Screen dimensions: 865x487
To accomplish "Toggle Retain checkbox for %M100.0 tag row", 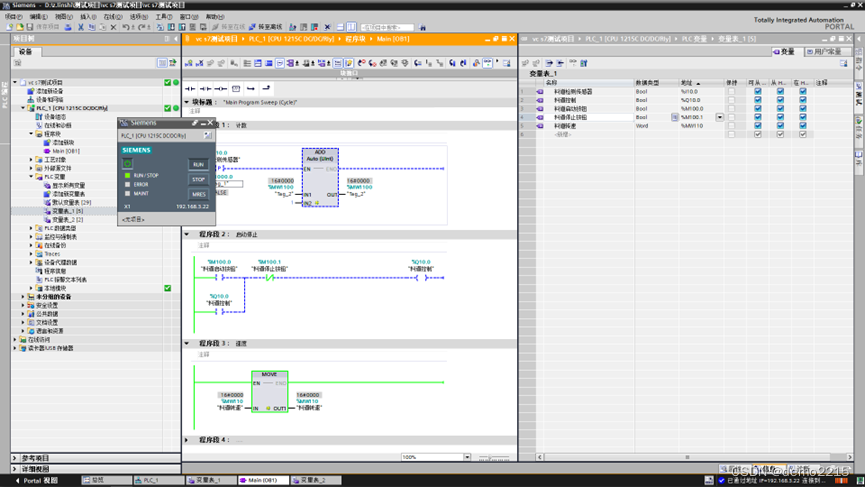I will [x=731, y=109].
